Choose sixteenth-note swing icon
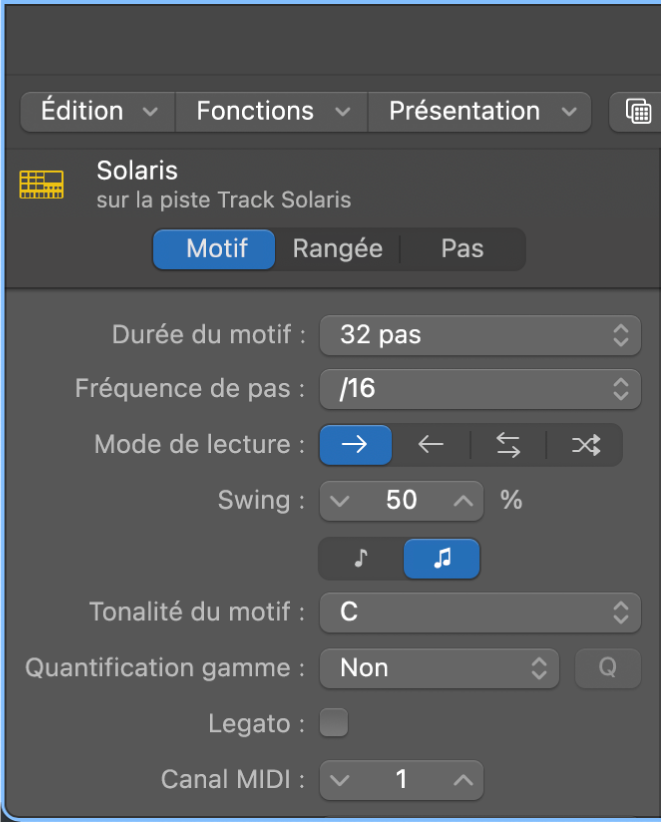Image resolution: width=662 pixels, height=822 pixels. point(441,559)
